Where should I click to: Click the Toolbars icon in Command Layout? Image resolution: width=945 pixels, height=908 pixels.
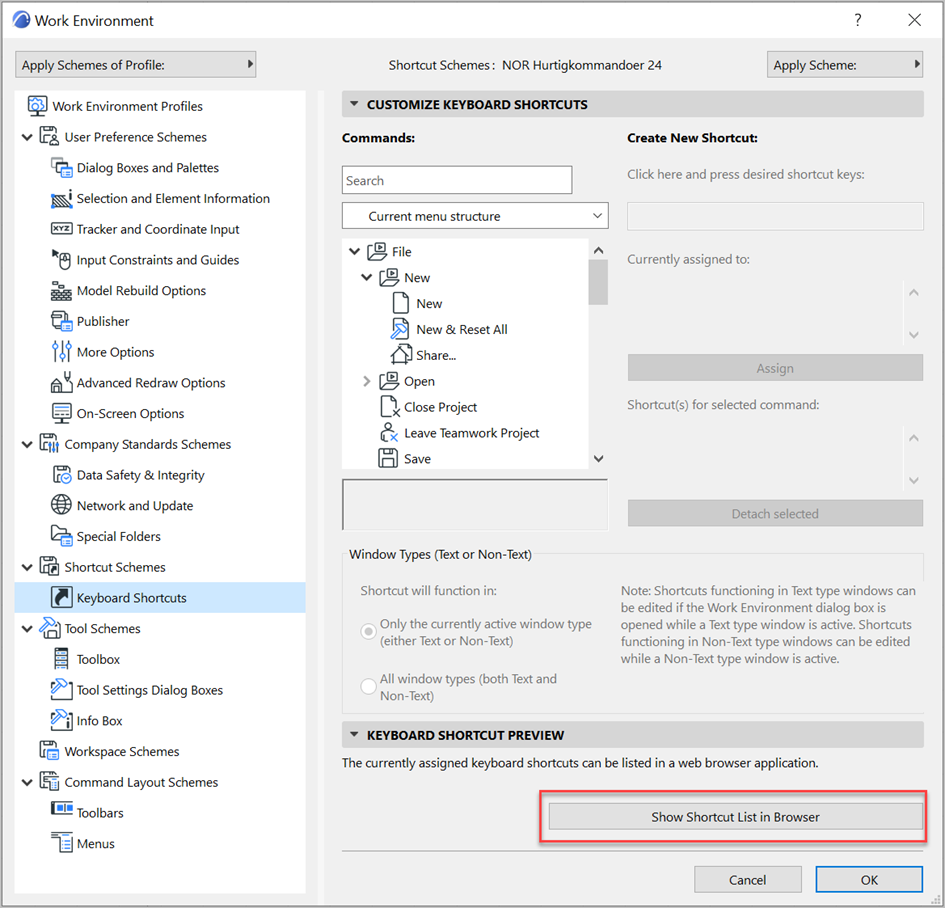click(x=61, y=809)
